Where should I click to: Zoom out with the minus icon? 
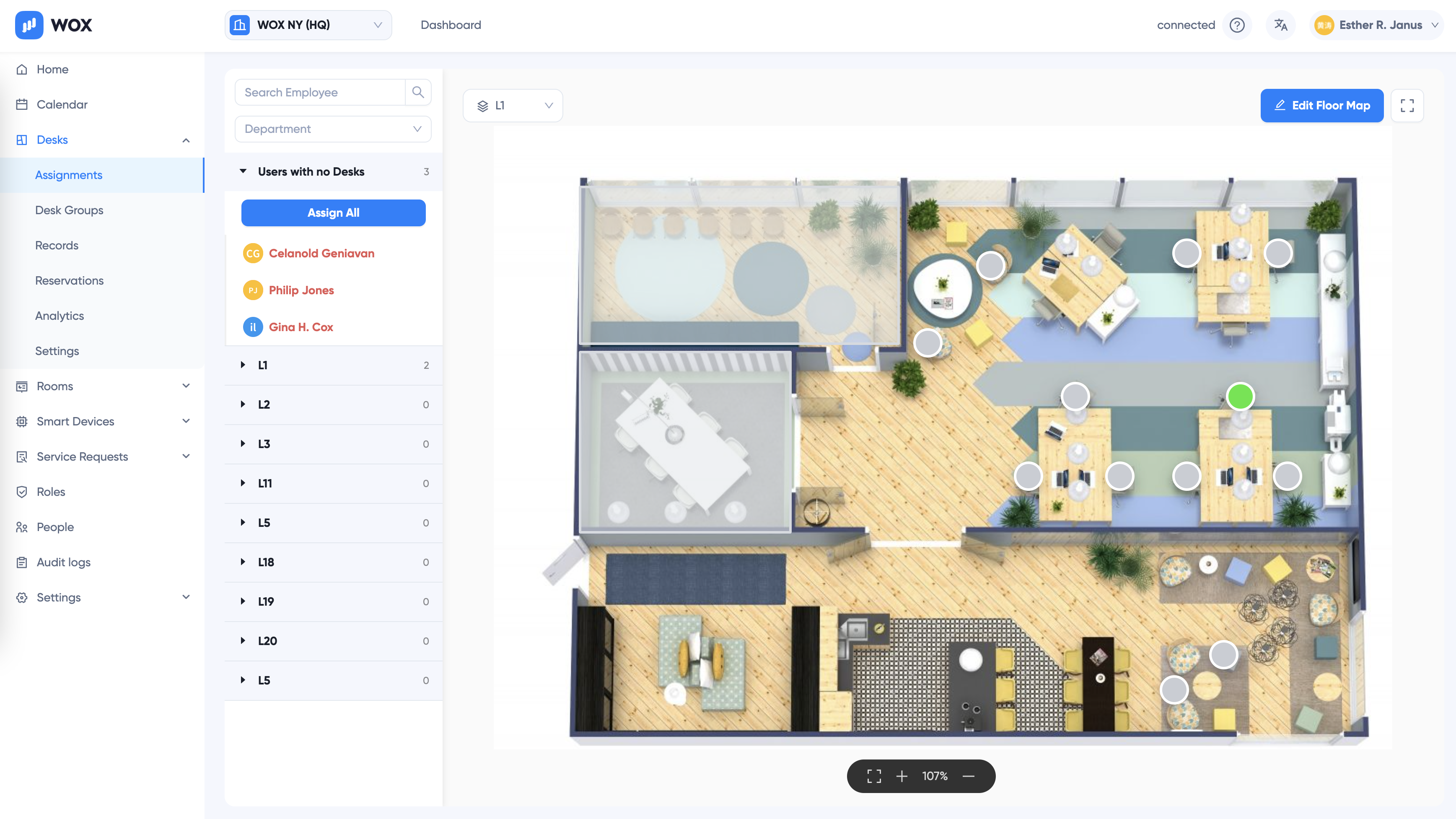coord(968,776)
